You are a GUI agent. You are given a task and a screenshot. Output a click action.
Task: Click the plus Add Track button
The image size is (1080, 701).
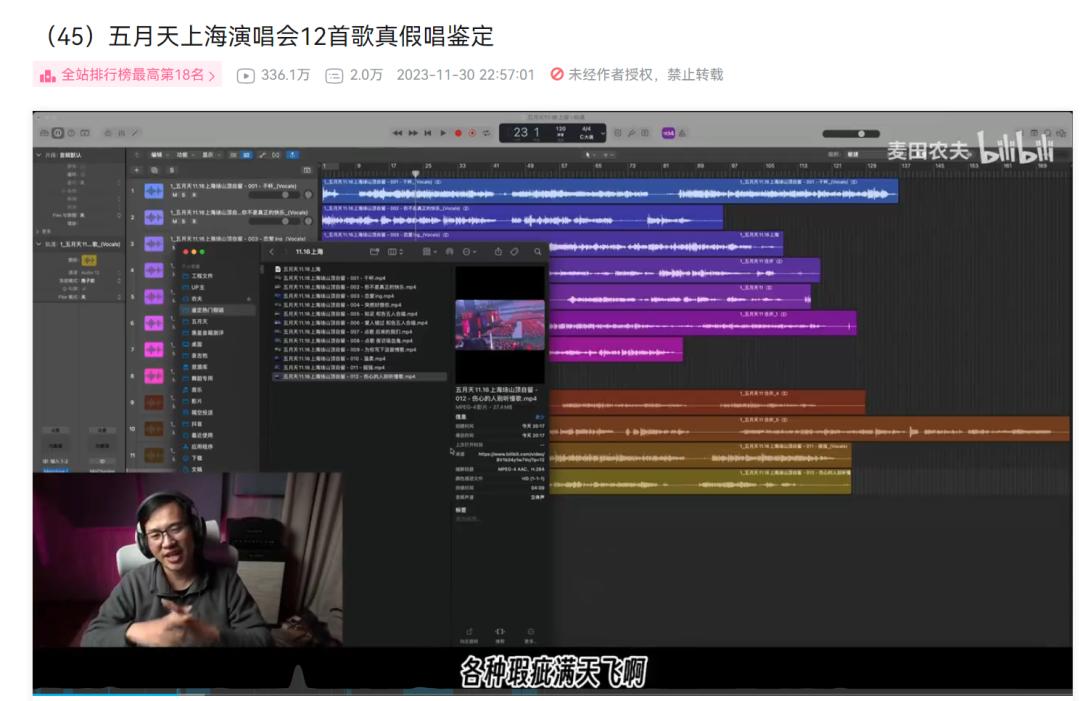tap(136, 170)
